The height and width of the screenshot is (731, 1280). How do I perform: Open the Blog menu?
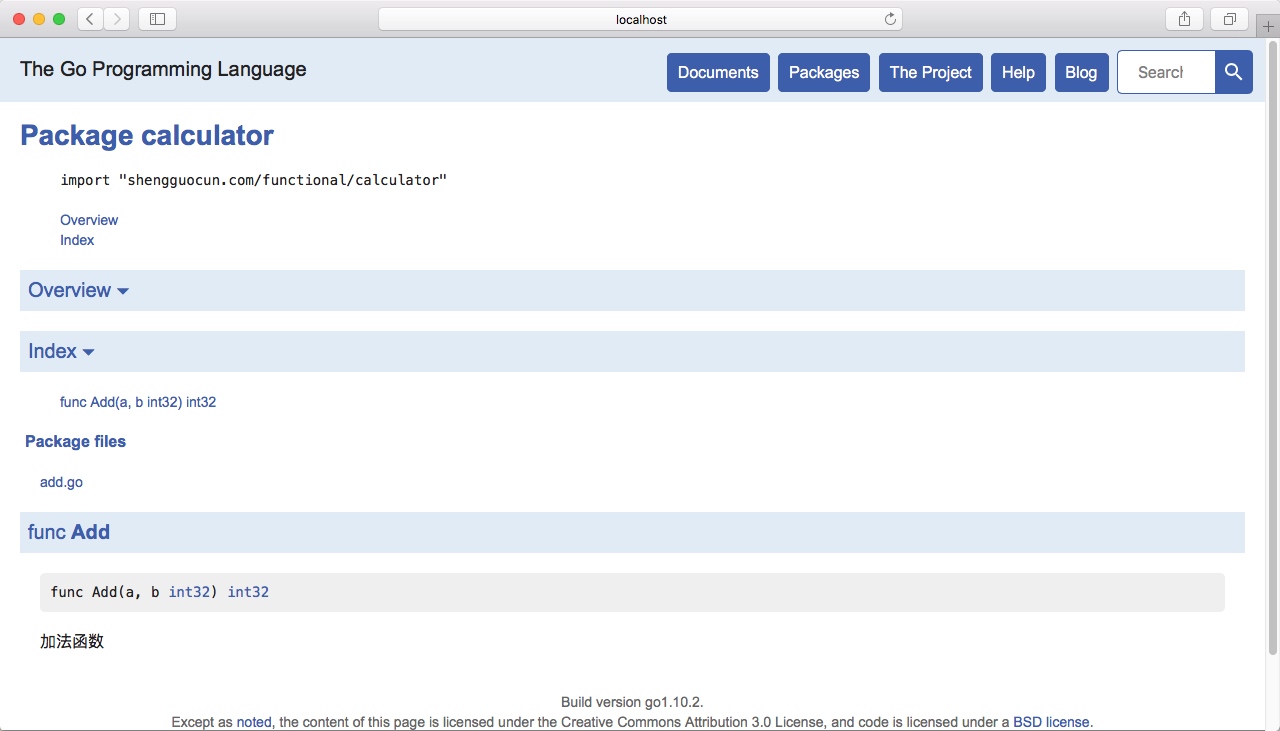pos(1081,72)
